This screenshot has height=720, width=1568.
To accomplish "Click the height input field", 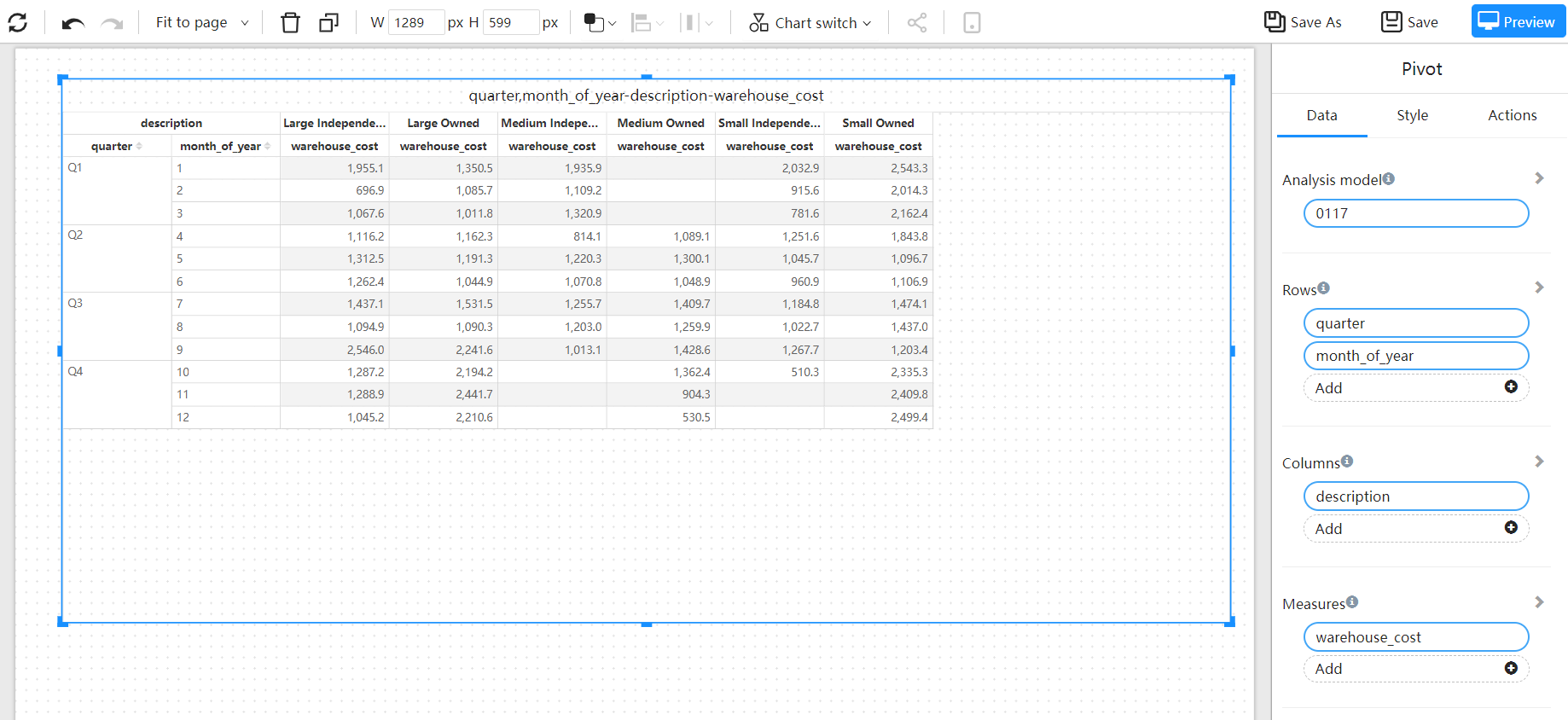I will [510, 22].
